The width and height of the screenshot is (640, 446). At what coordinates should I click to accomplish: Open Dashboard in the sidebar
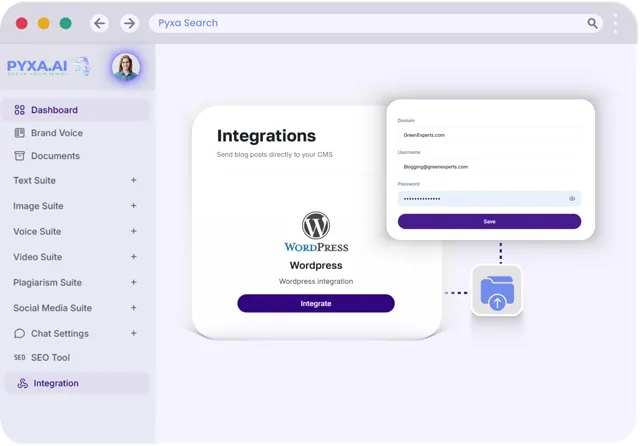coord(76,110)
